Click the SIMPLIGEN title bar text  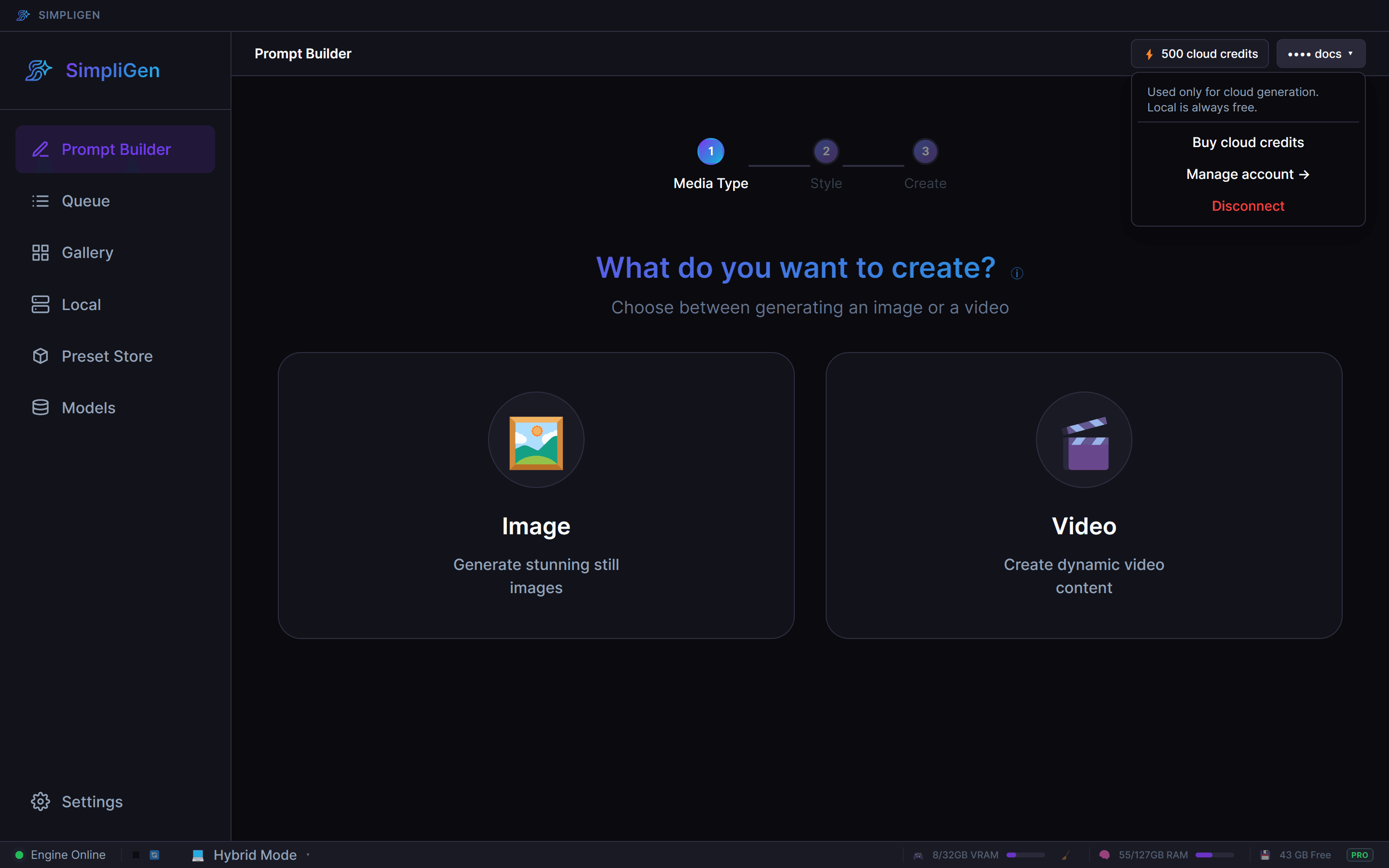click(69, 15)
